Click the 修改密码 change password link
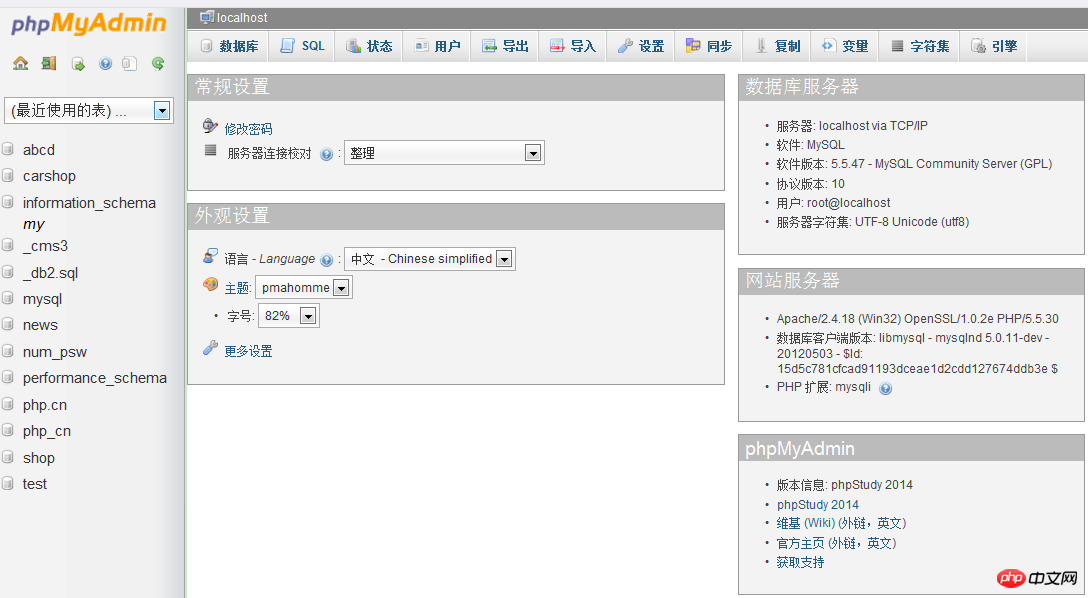This screenshot has width=1088, height=598. [248, 129]
